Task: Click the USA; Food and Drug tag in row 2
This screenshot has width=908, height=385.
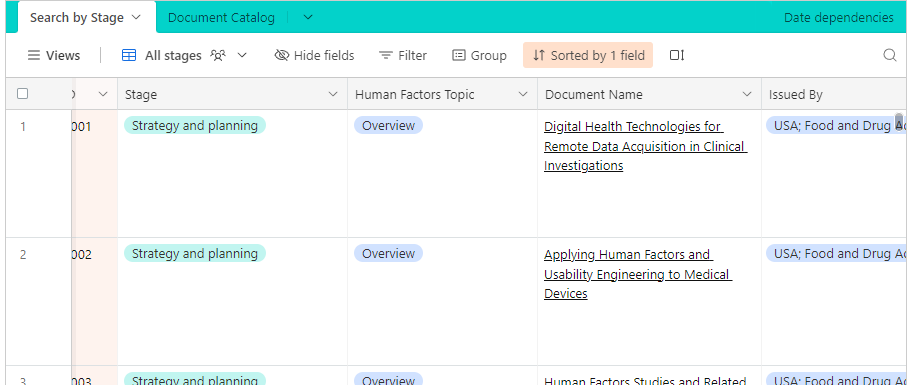Action: [x=836, y=254]
